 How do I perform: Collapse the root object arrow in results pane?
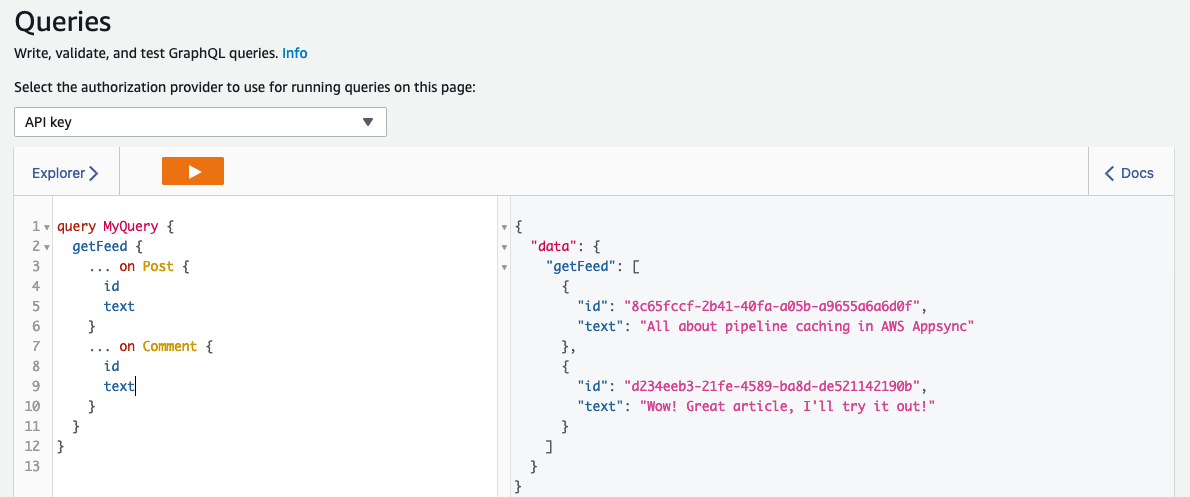[505, 227]
